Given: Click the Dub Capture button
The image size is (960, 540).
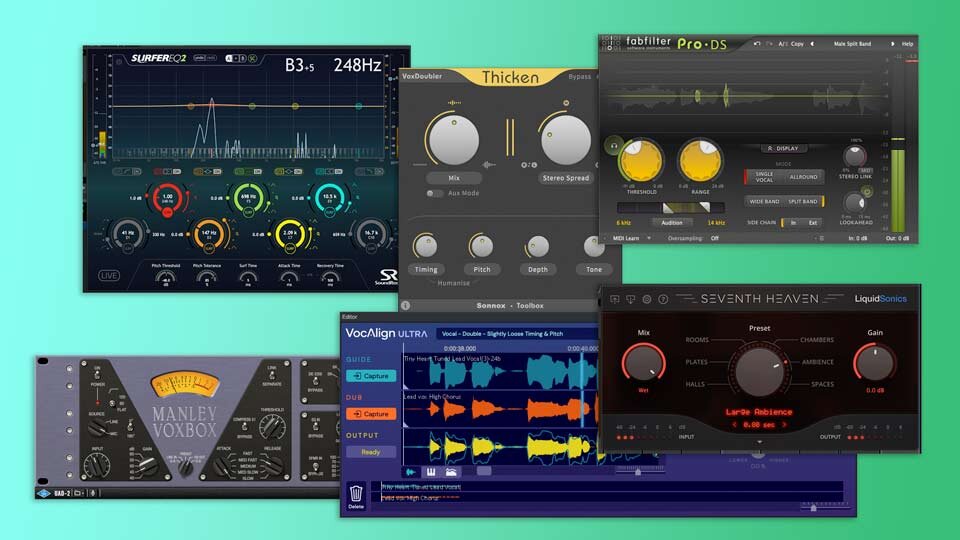Looking at the screenshot, I should click(371, 414).
